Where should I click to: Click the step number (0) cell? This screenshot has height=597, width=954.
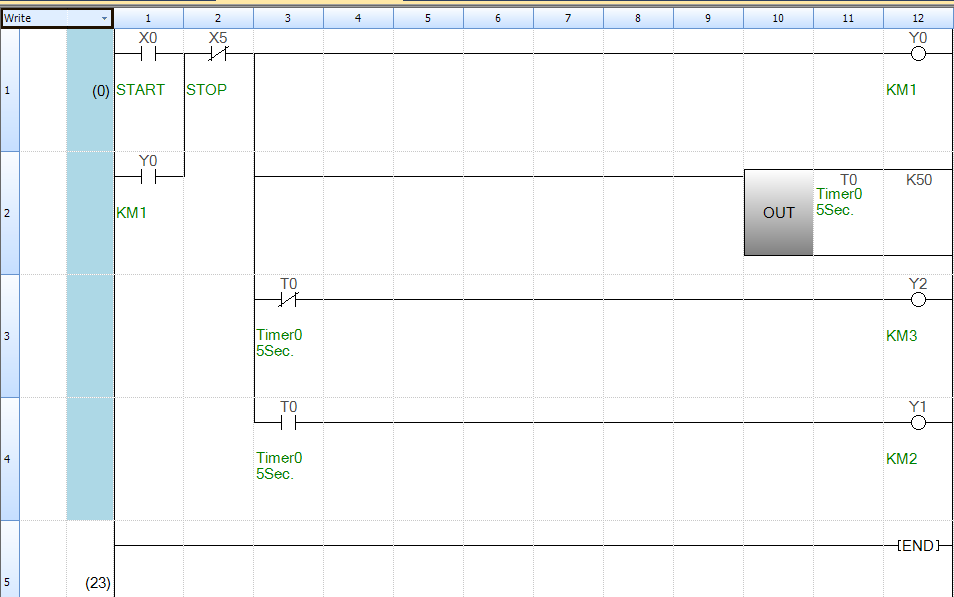pos(101,91)
